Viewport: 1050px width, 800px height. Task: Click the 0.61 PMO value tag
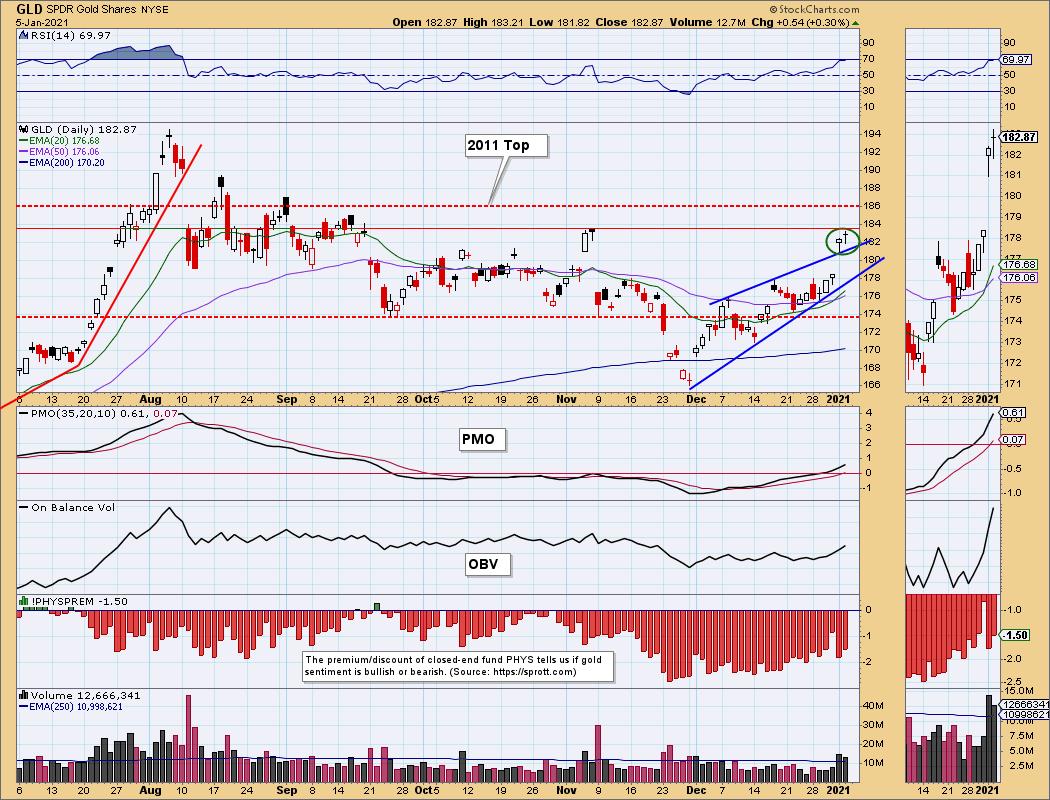pos(1014,412)
